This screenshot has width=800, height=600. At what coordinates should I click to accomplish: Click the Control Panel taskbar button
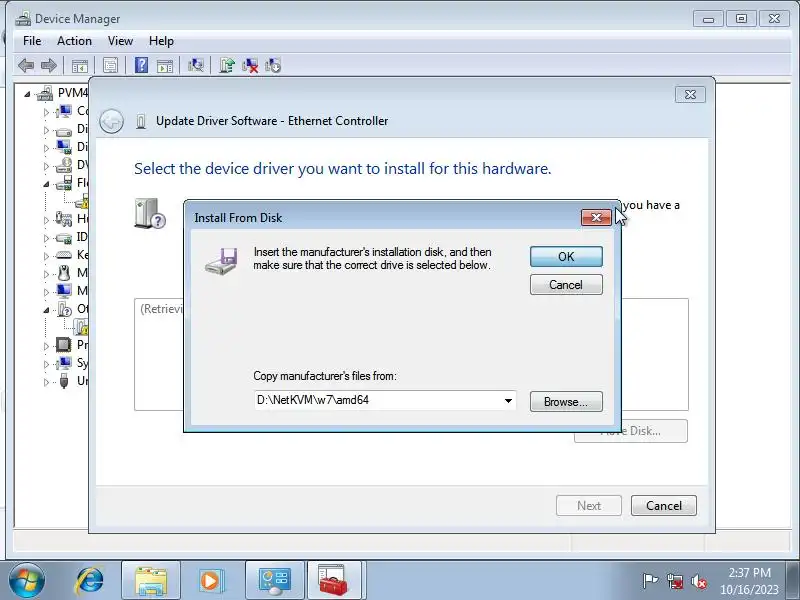[274, 581]
